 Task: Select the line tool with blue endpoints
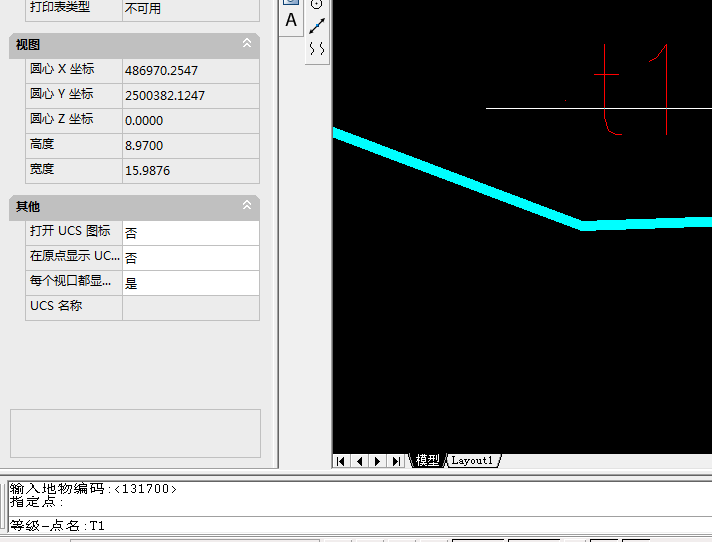[x=317, y=26]
